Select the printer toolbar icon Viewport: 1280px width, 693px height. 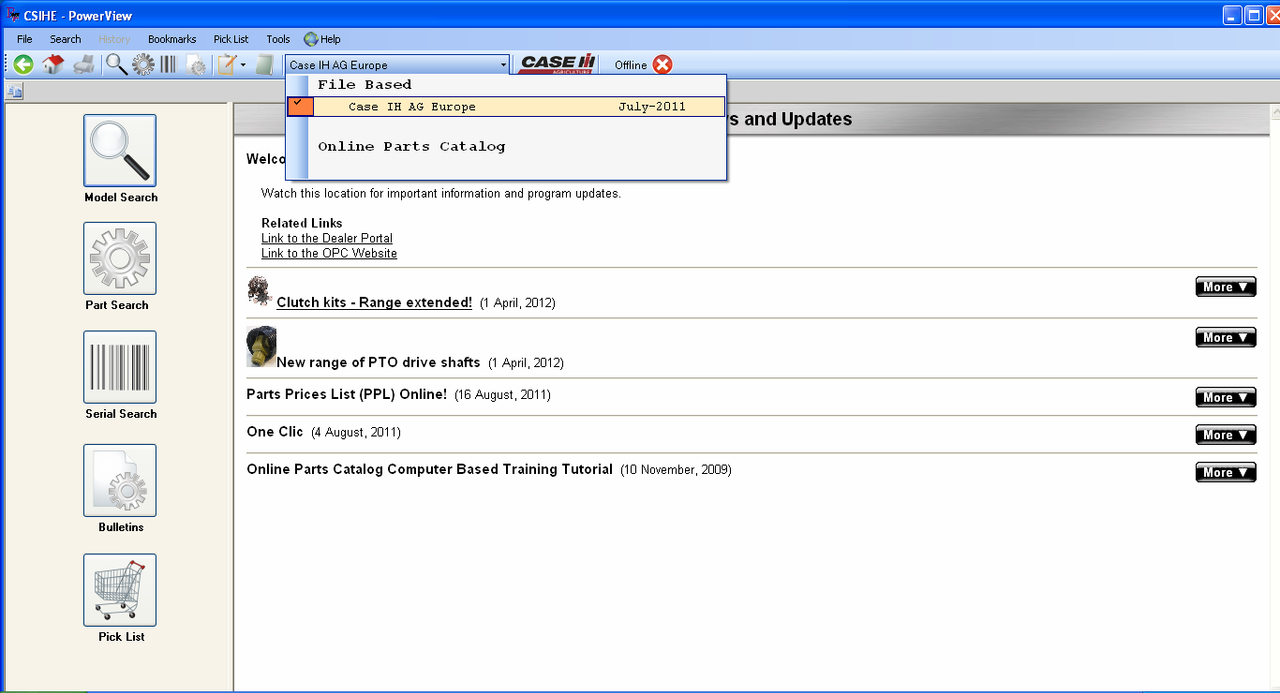[x=84, y=65]
